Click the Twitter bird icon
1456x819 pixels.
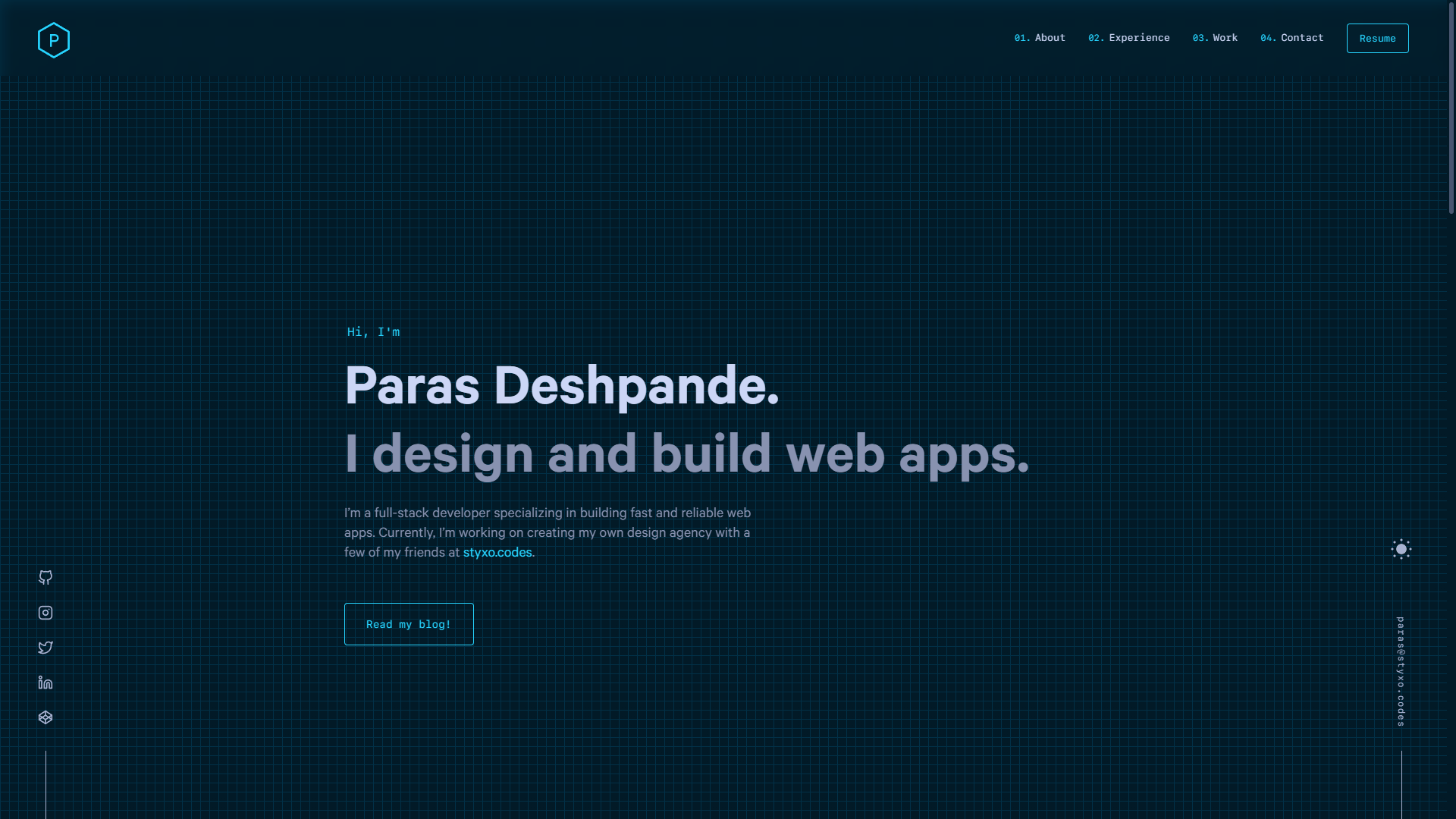click(x=45, y=648)
